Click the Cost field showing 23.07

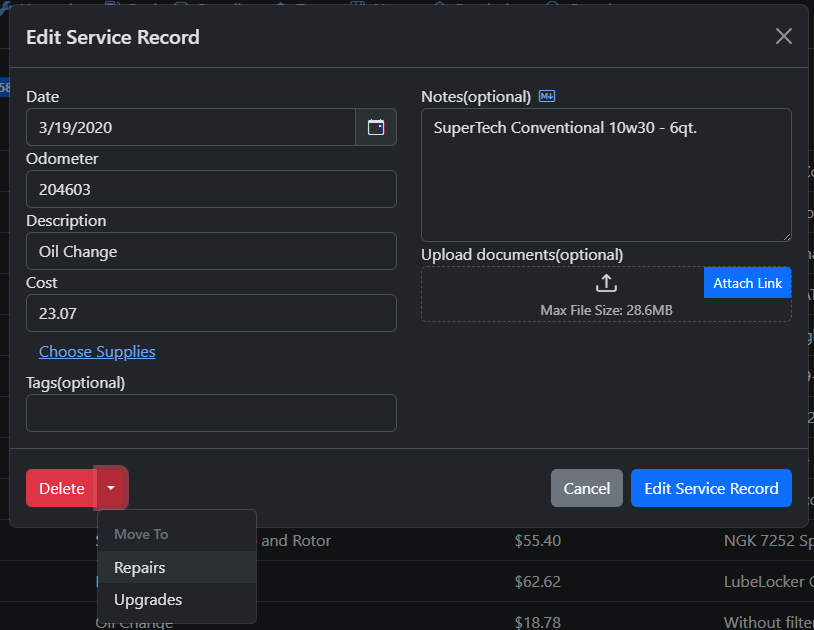(211, 313)
